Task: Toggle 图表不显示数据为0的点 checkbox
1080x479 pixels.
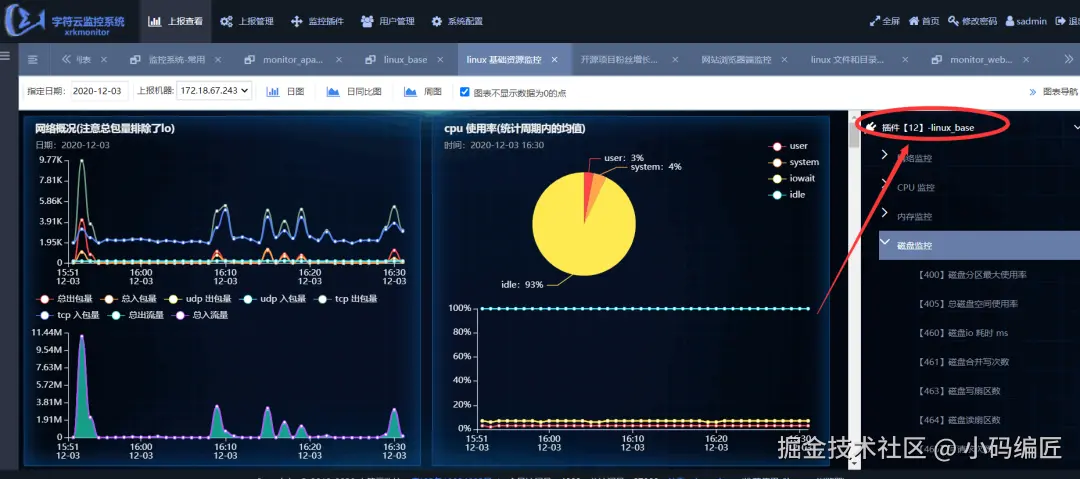Action: 465,92
